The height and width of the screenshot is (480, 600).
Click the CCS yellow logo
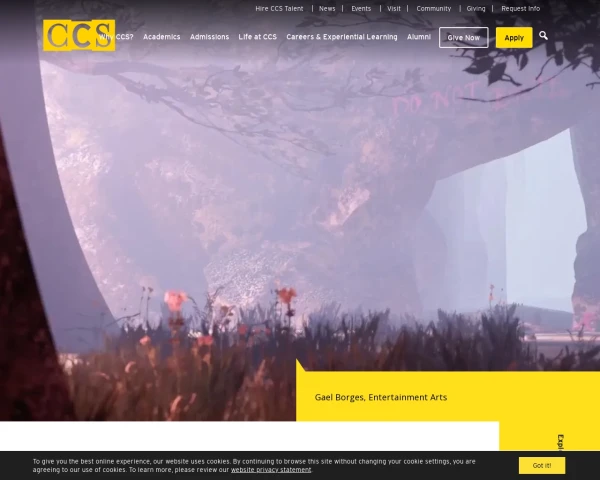79,36
